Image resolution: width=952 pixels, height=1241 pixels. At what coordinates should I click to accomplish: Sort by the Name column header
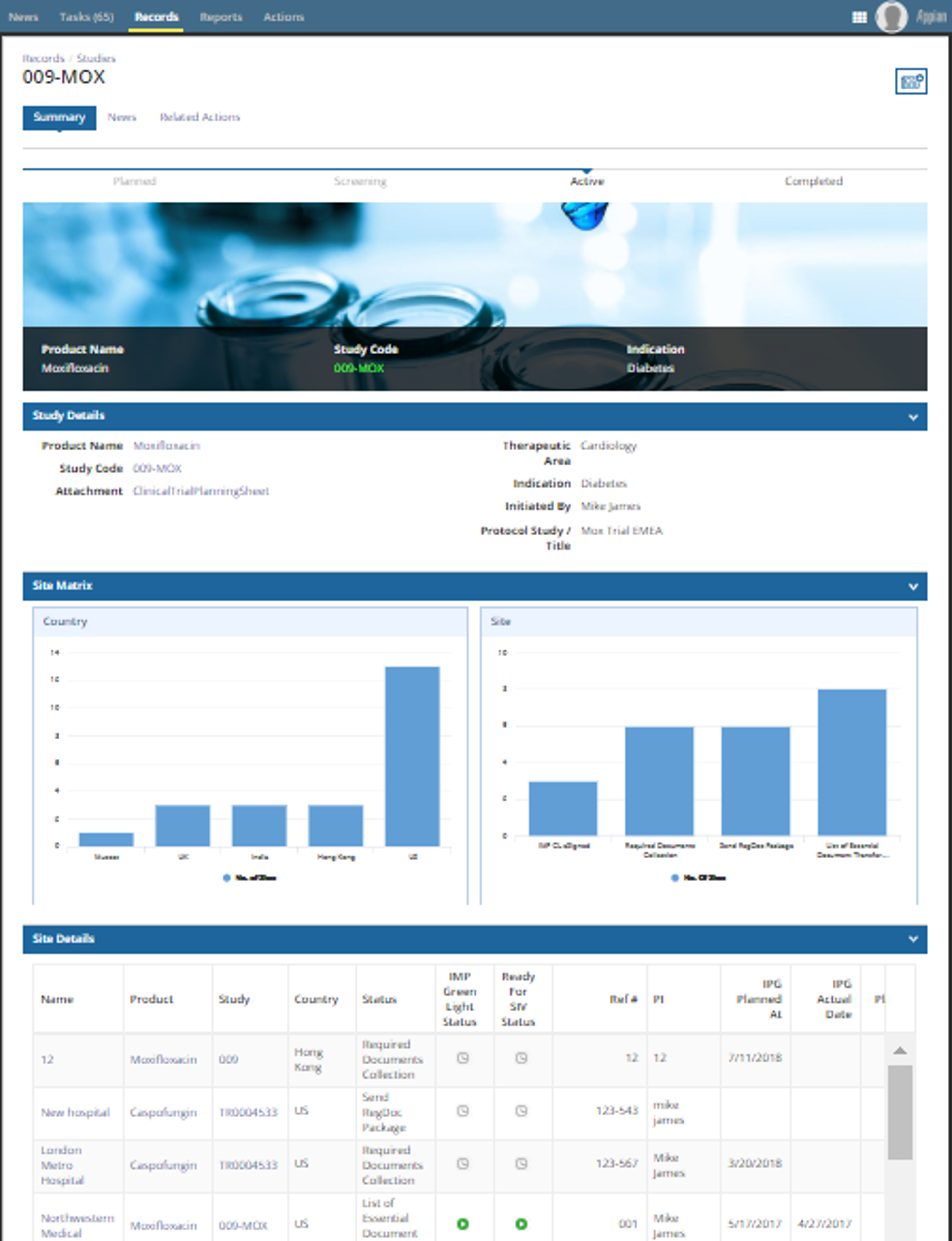coord(57,999)
